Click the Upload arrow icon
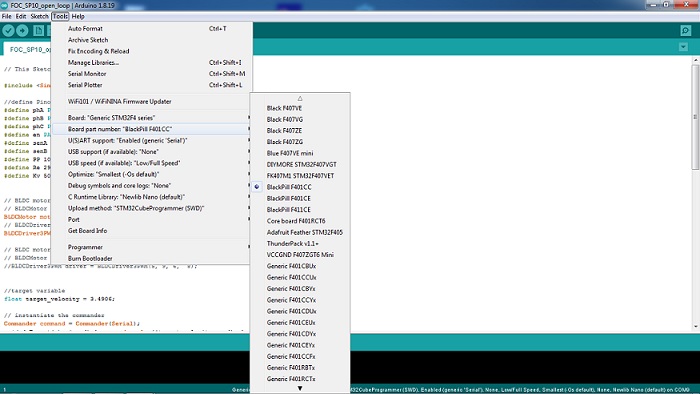The image size is (700, 394). point(22,30)
